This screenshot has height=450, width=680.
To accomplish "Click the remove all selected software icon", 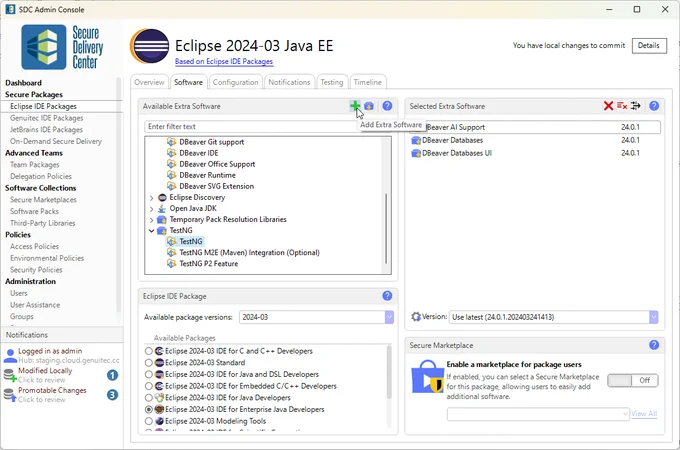I will pyautogui.click(x=622, y=106).
